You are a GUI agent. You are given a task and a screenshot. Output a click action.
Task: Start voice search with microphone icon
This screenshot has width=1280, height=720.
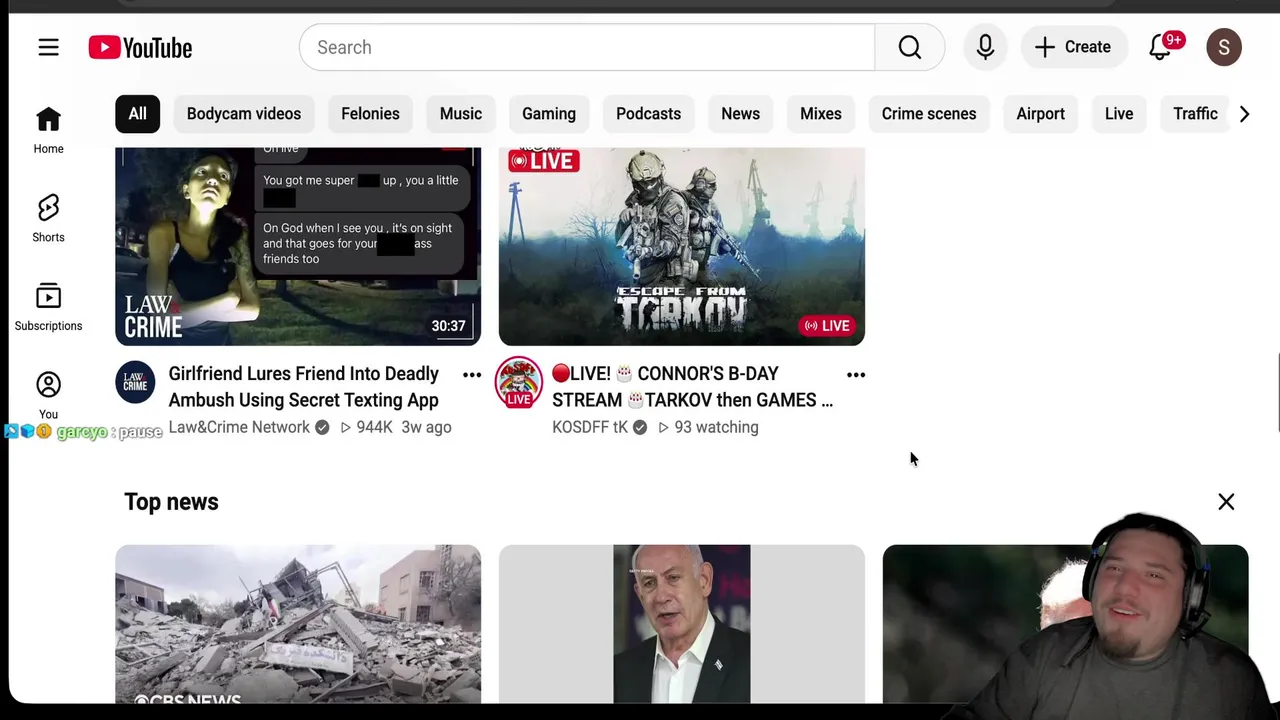tap(985, 47)
